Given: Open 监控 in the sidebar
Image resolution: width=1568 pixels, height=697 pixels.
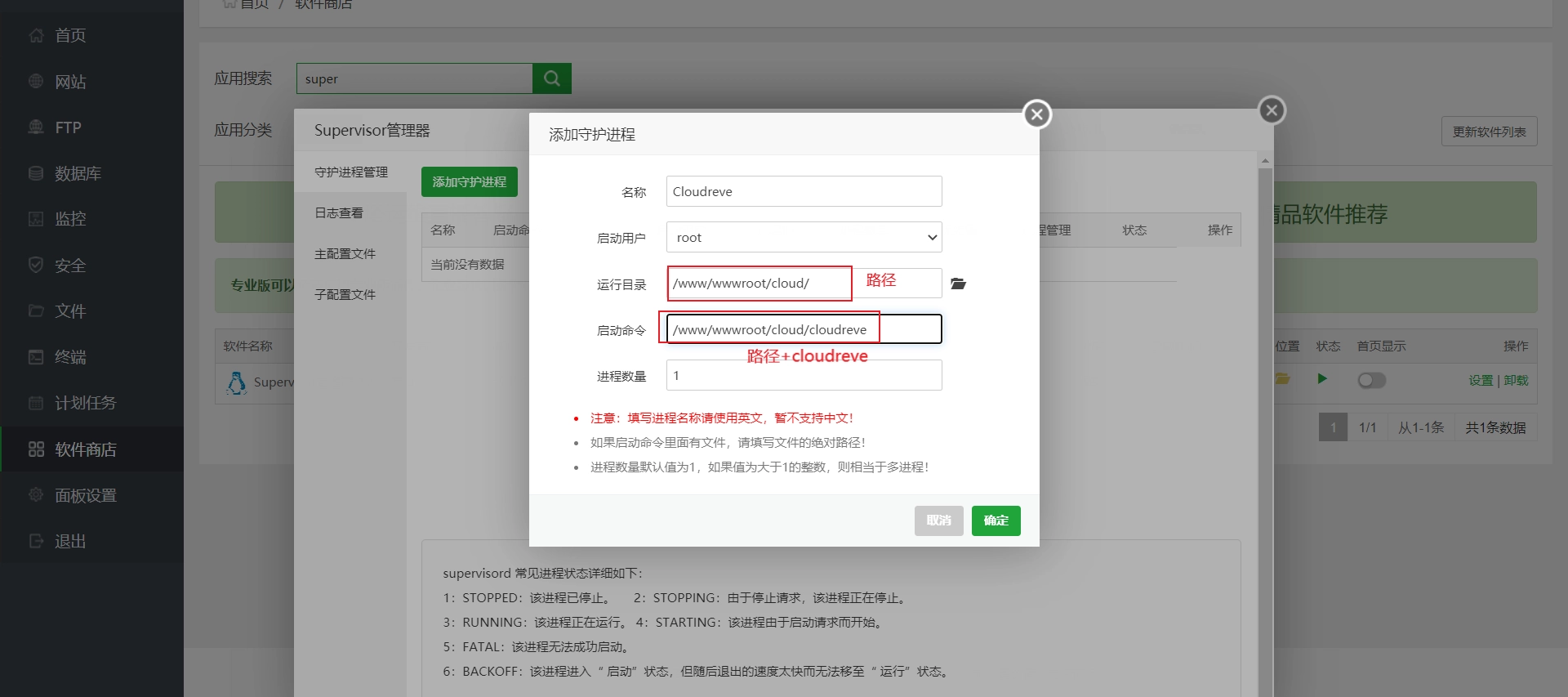Looking at the screenshot, I should tap(70, 219).
